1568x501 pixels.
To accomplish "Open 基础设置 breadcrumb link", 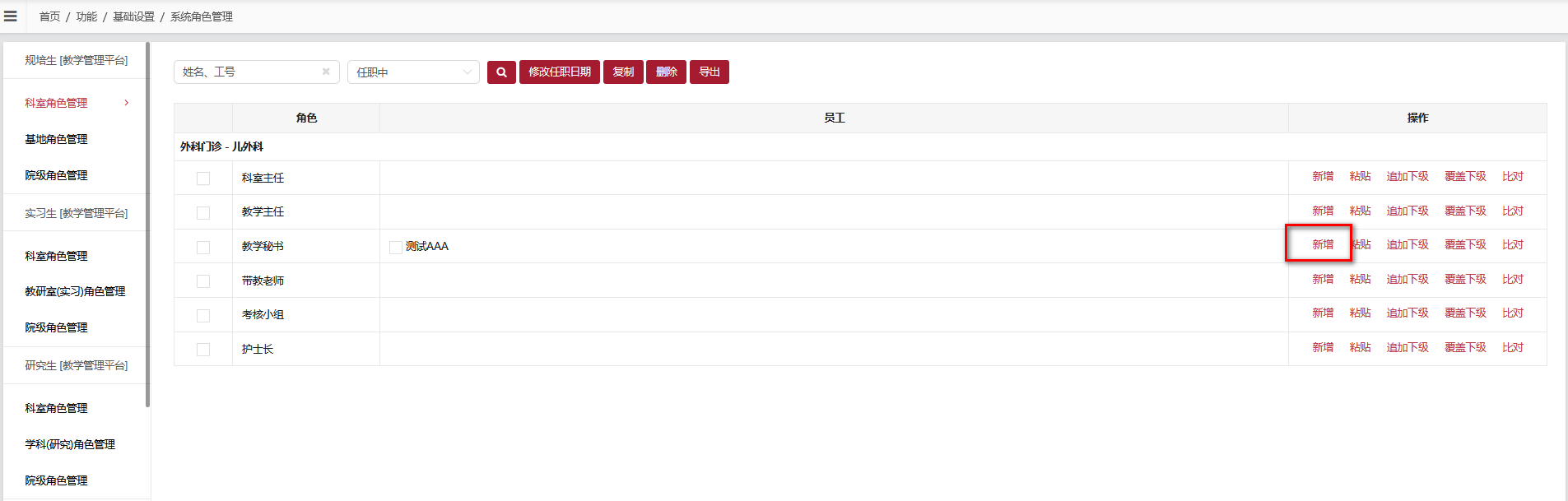I will pos(133,16).
